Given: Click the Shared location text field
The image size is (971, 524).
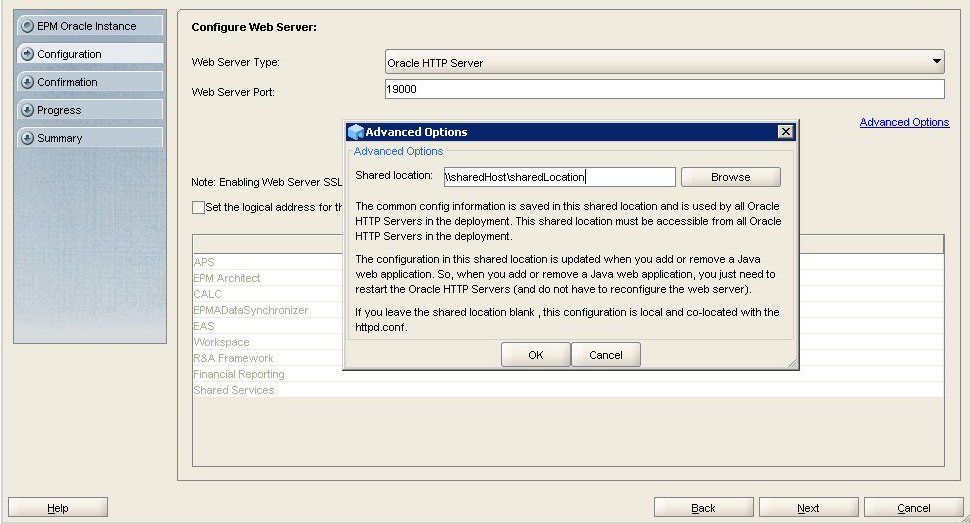Looking at the screenshot, I should coord(559,177).
